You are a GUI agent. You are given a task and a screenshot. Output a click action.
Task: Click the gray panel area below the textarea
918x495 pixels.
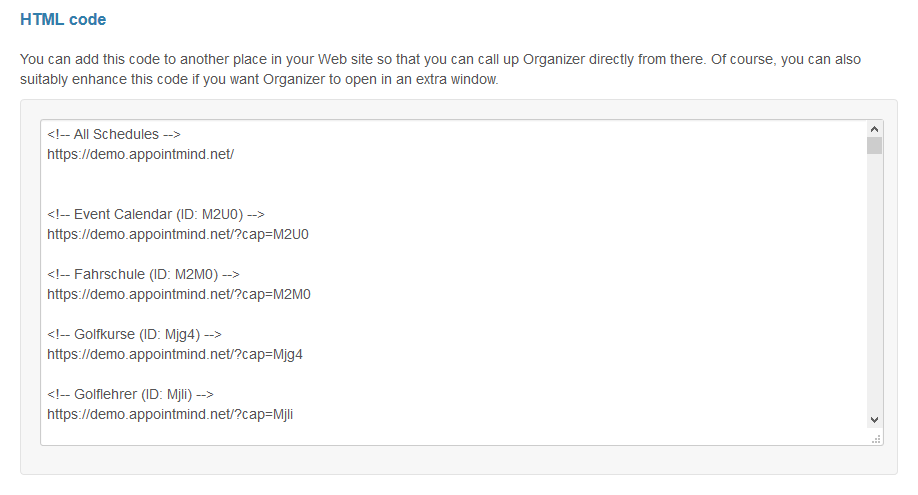click(458, 460)
